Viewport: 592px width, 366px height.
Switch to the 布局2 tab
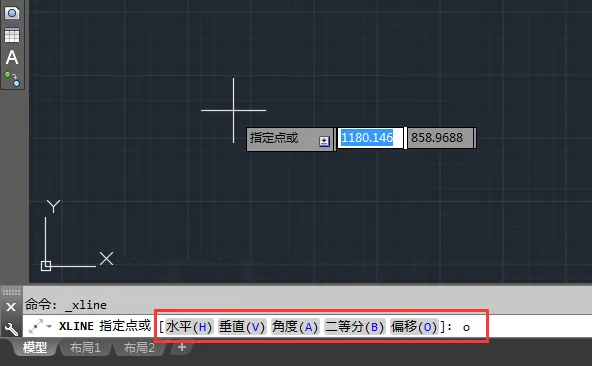[x=139, y=347]
